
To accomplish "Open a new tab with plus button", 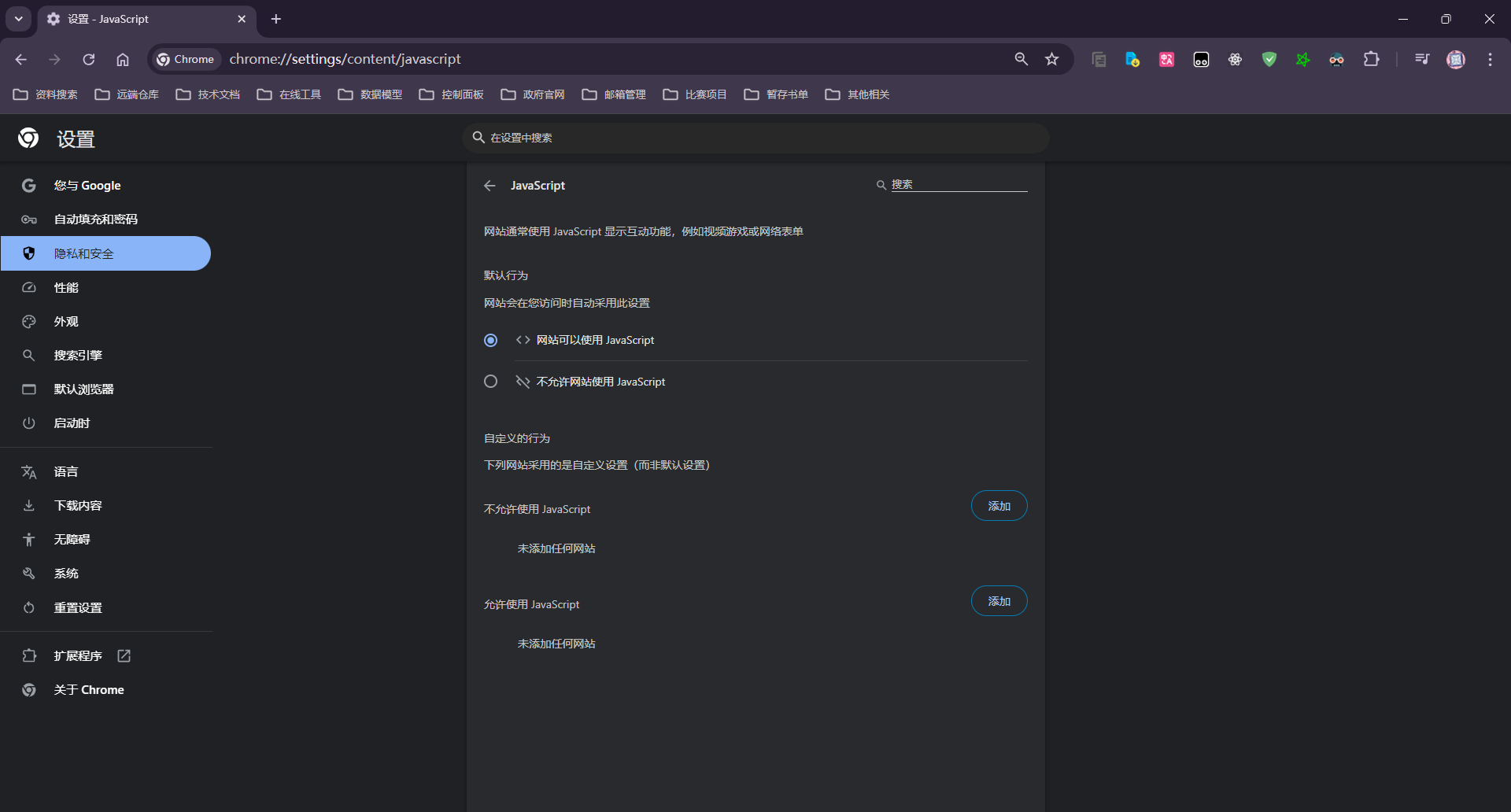I will point(276,19).
